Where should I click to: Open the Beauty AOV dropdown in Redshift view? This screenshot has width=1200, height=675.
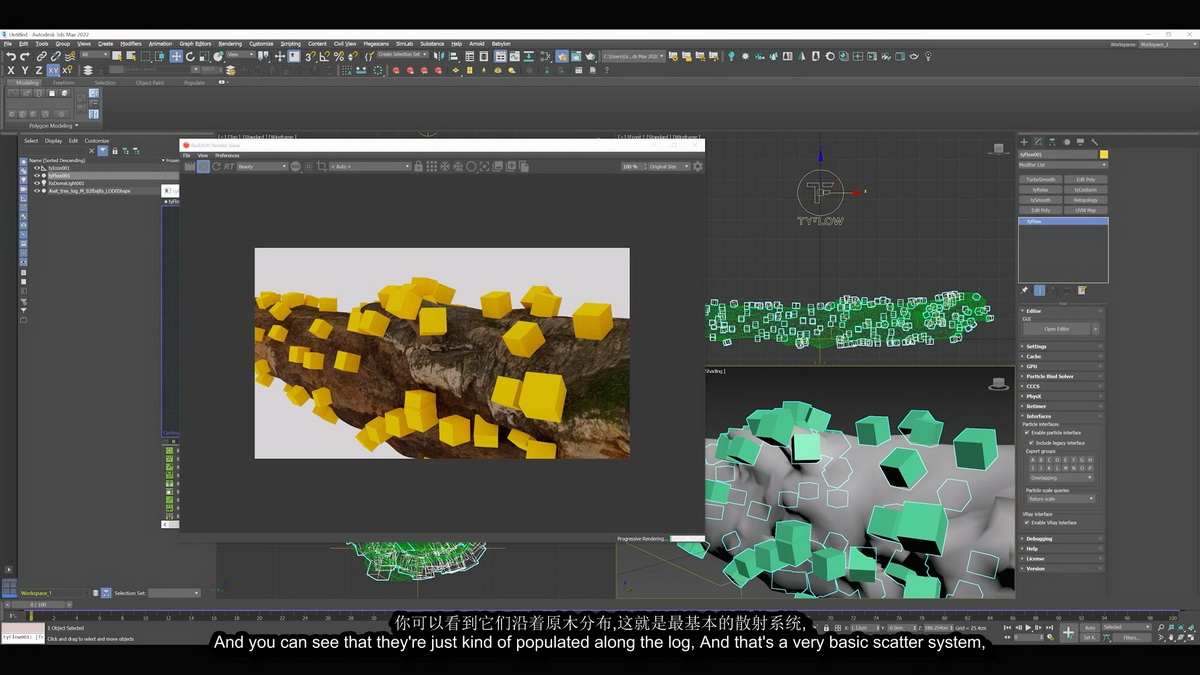(x=262, y=167)
